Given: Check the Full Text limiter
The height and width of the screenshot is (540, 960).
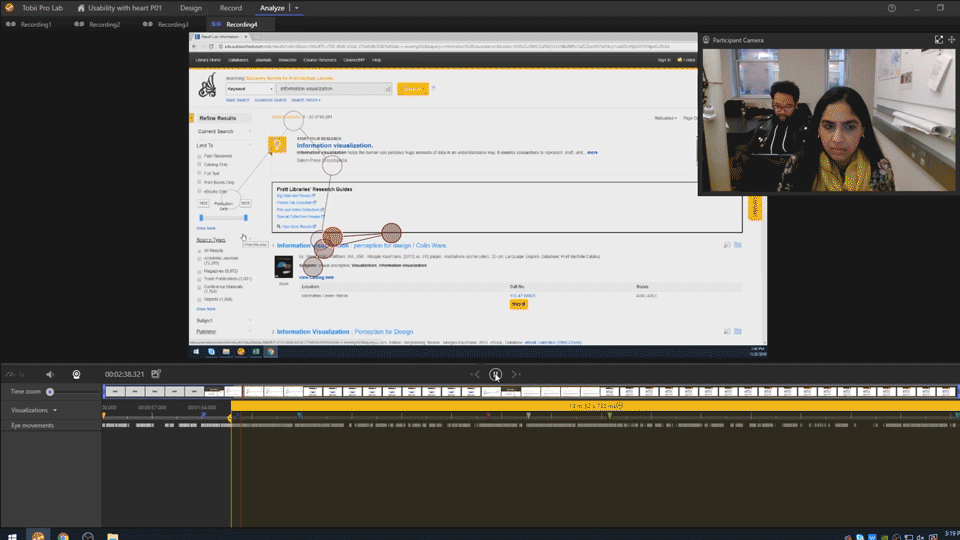Looking at the screenshot, I should click(x=200, y=173).
